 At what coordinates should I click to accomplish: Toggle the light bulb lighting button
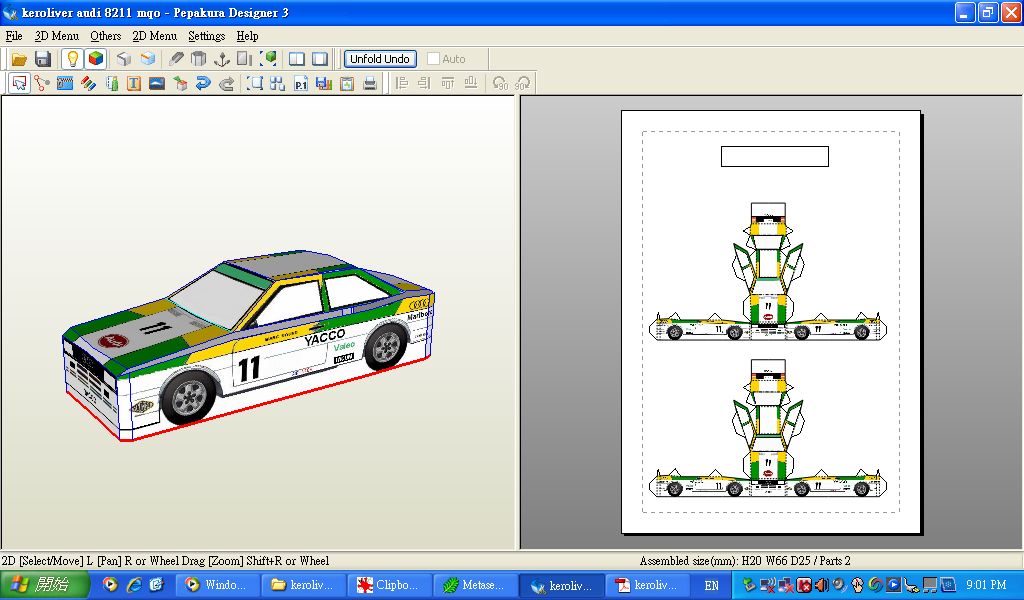72,59
